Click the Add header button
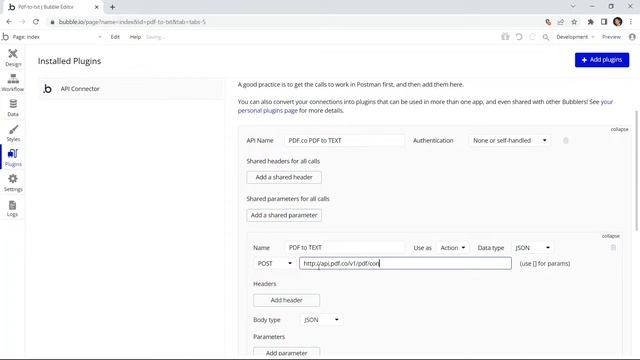 [x=286, y=300]
